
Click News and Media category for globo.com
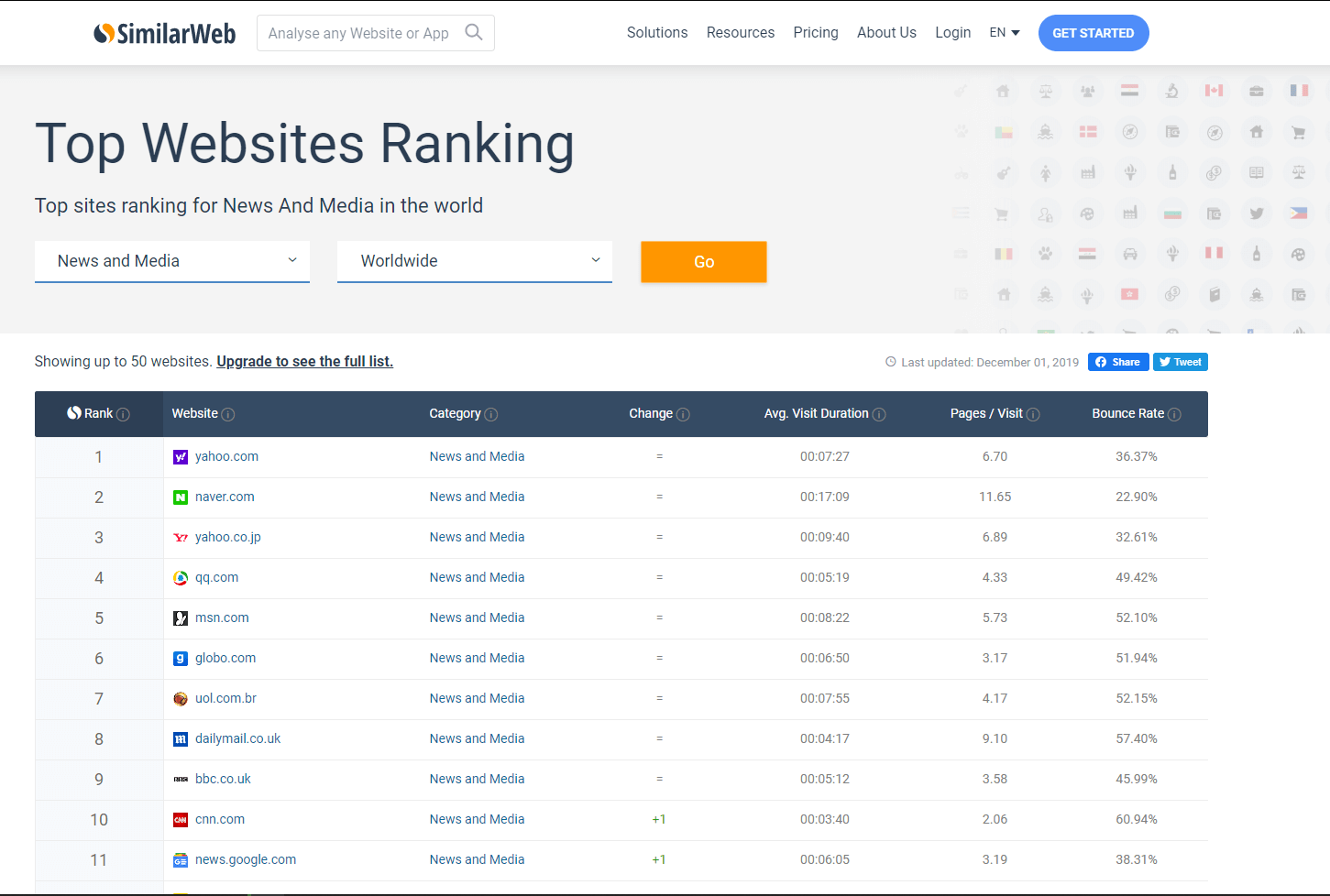pos(477,658)
